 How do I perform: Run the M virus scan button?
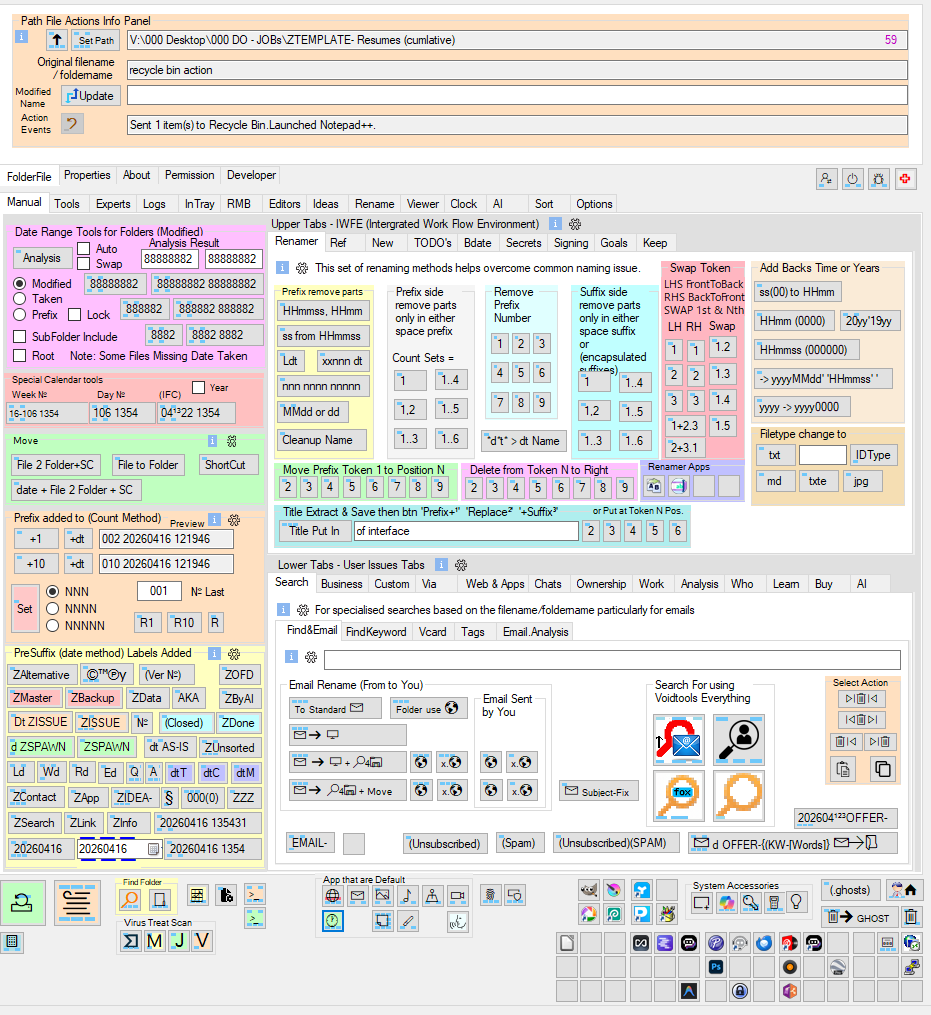coord(155,941)
